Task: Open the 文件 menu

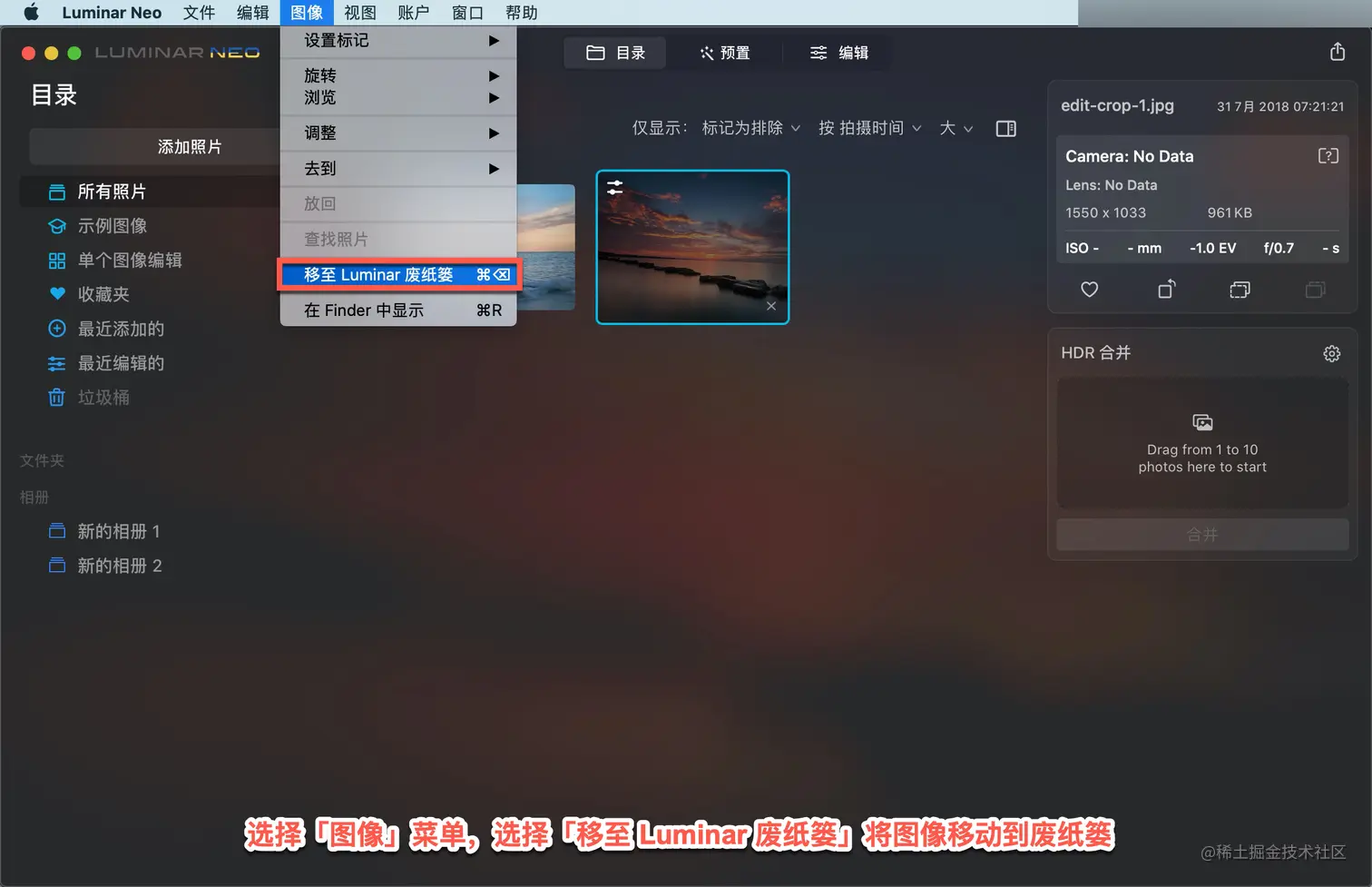Action: pos(199,13)
